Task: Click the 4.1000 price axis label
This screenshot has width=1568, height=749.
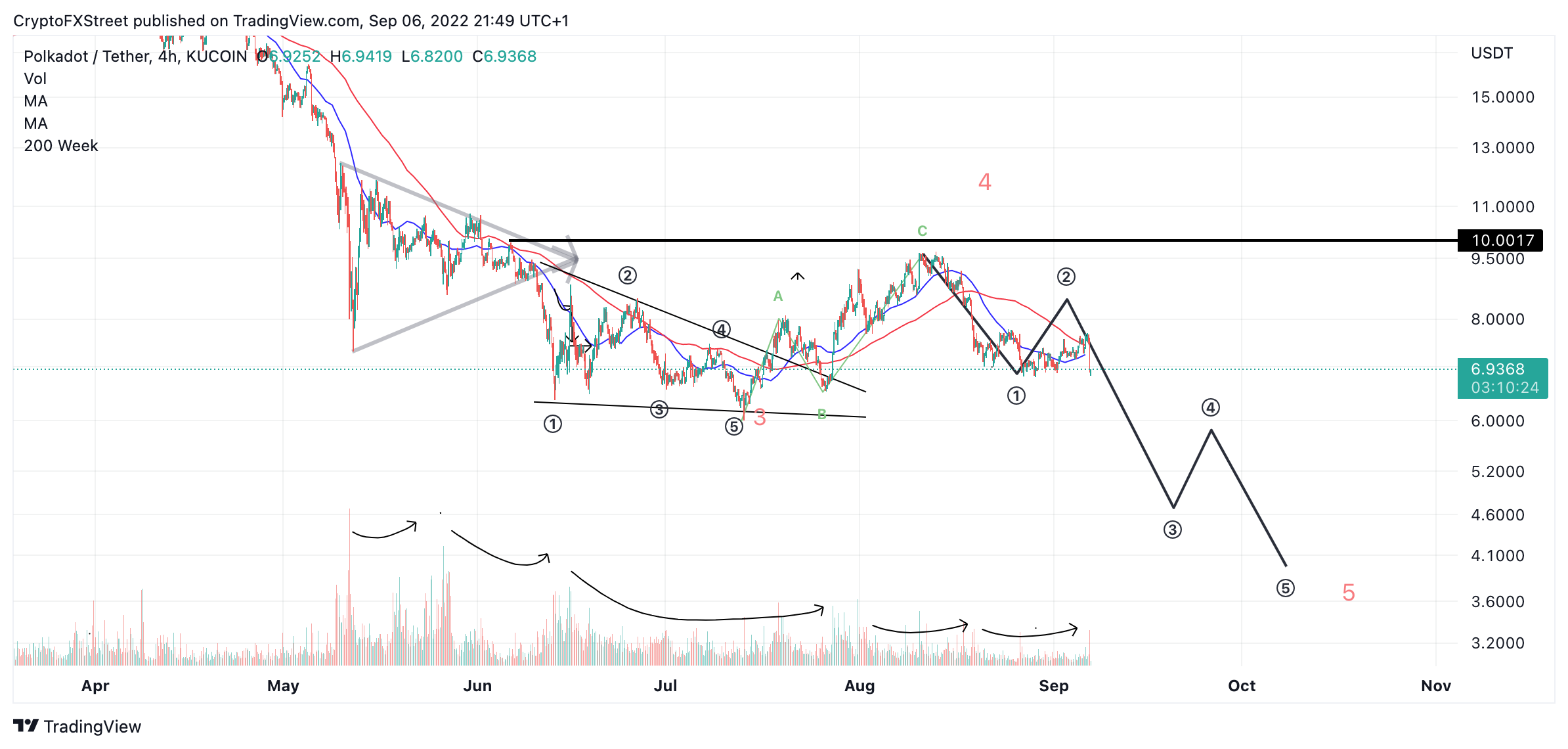Action: 1498,556
